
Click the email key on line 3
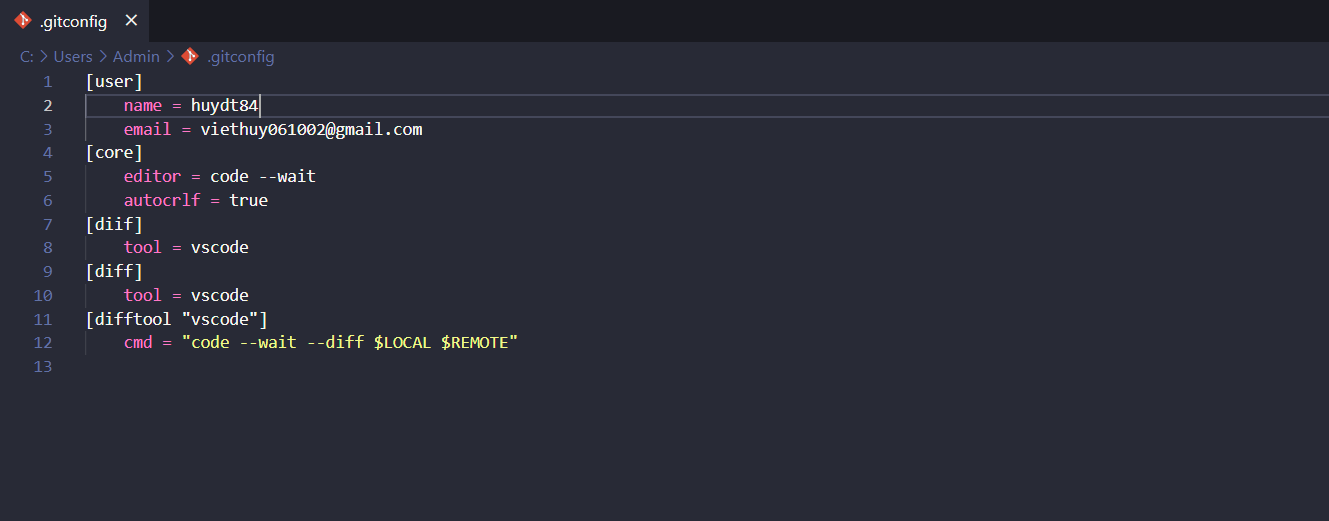[x=148, y=129]
